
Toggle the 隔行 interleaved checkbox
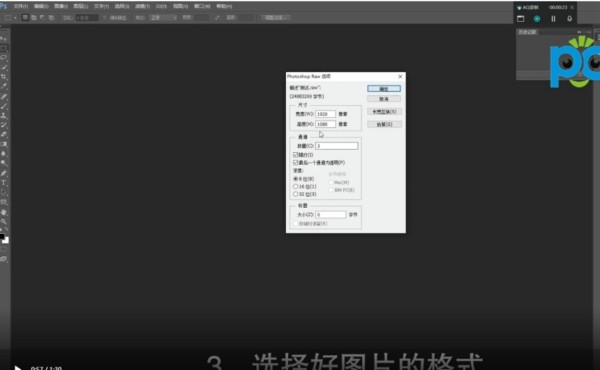(295, 155)
